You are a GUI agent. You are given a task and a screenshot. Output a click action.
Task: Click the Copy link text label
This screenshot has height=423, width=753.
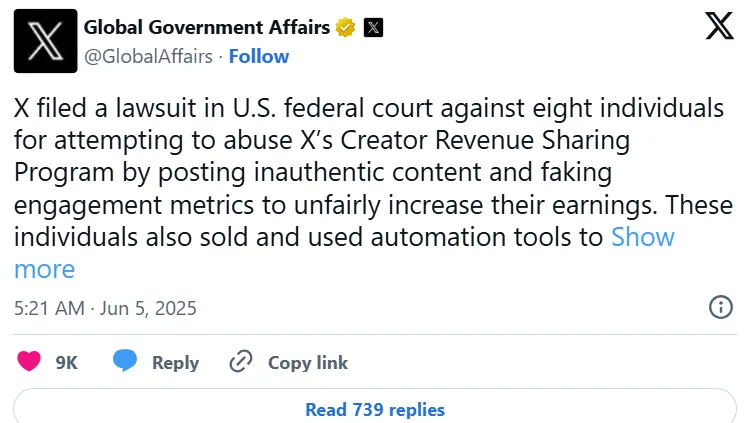[x=308, y=363]
